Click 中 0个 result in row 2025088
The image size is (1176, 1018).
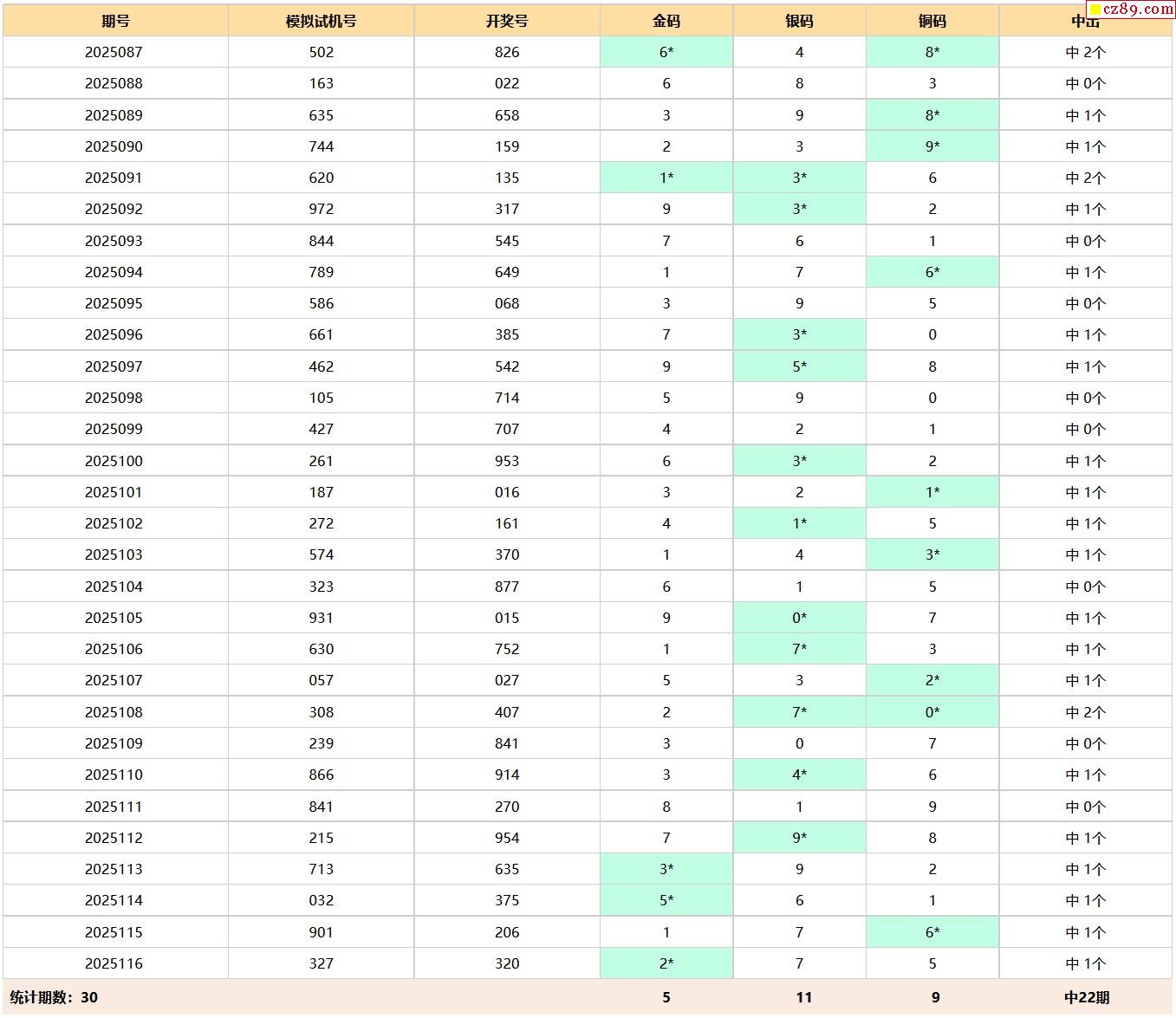1086,83
